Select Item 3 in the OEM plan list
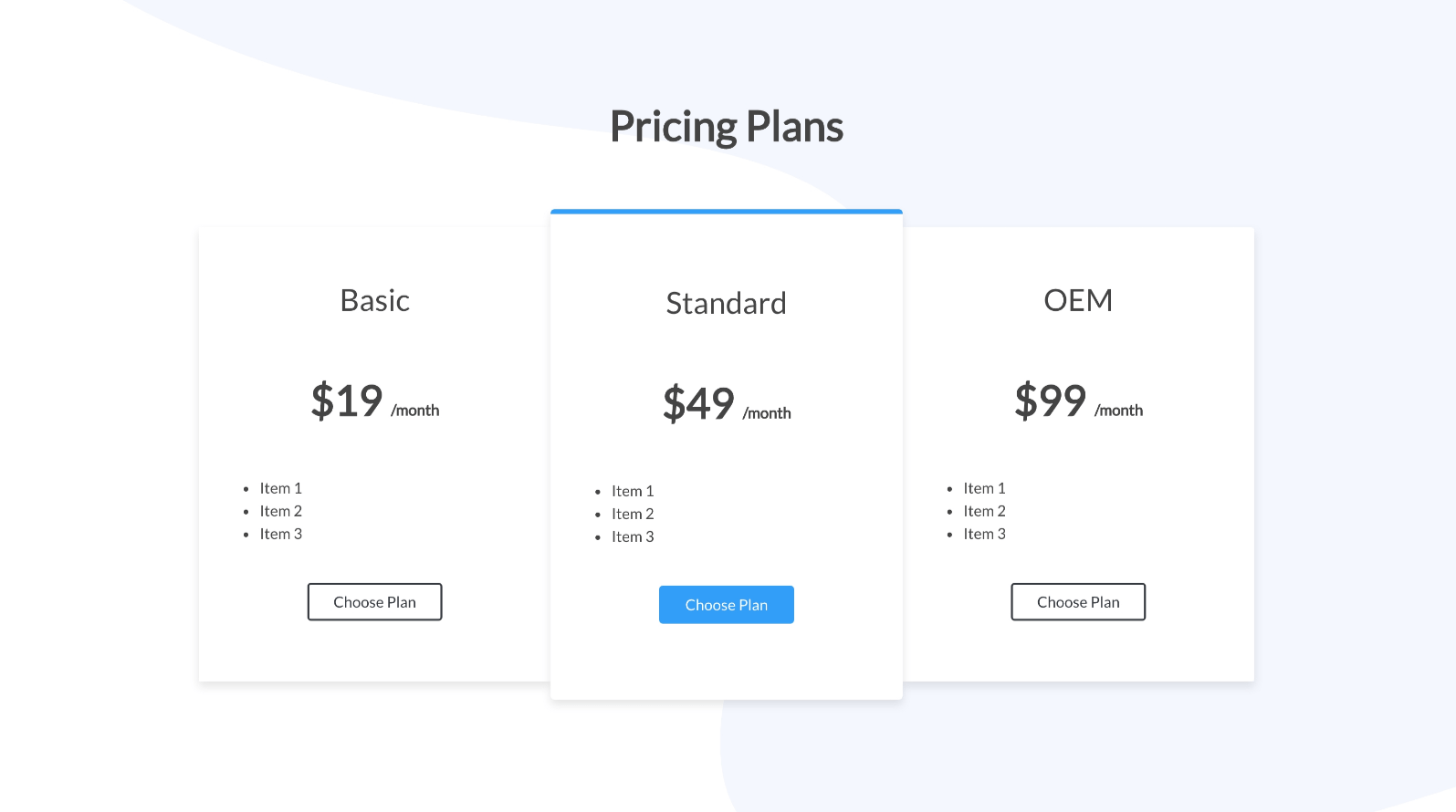The image size is (1456, 812). [984, 534]
